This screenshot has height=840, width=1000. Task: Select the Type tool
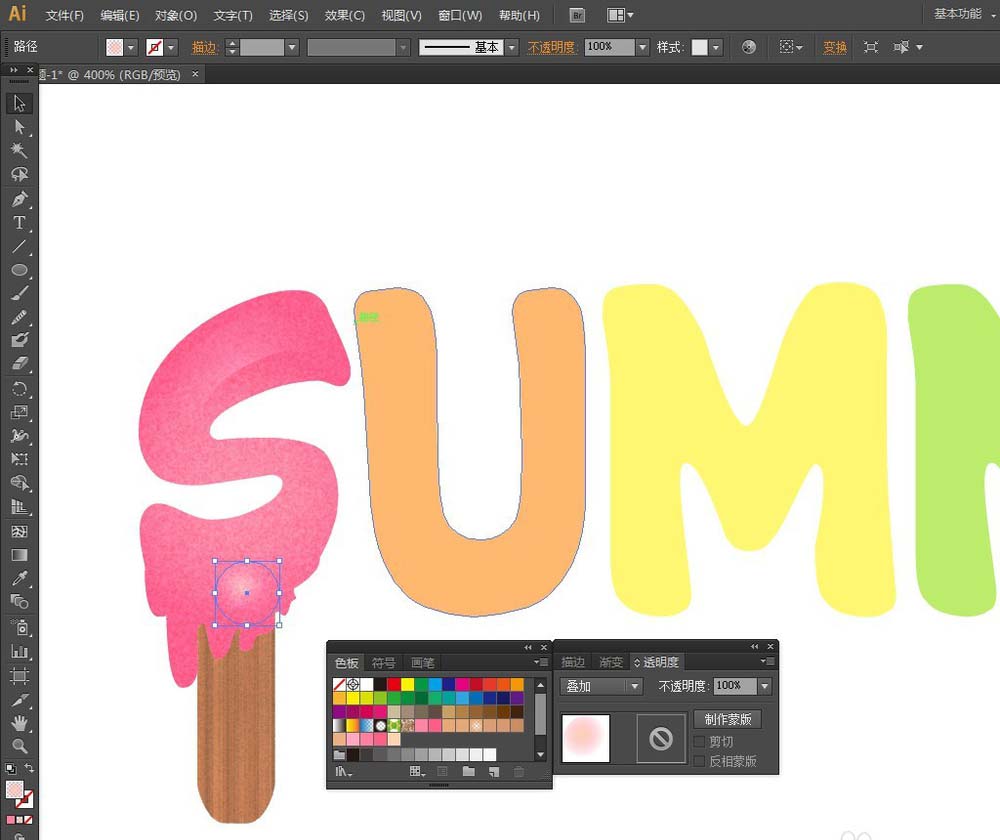[19, 223]
